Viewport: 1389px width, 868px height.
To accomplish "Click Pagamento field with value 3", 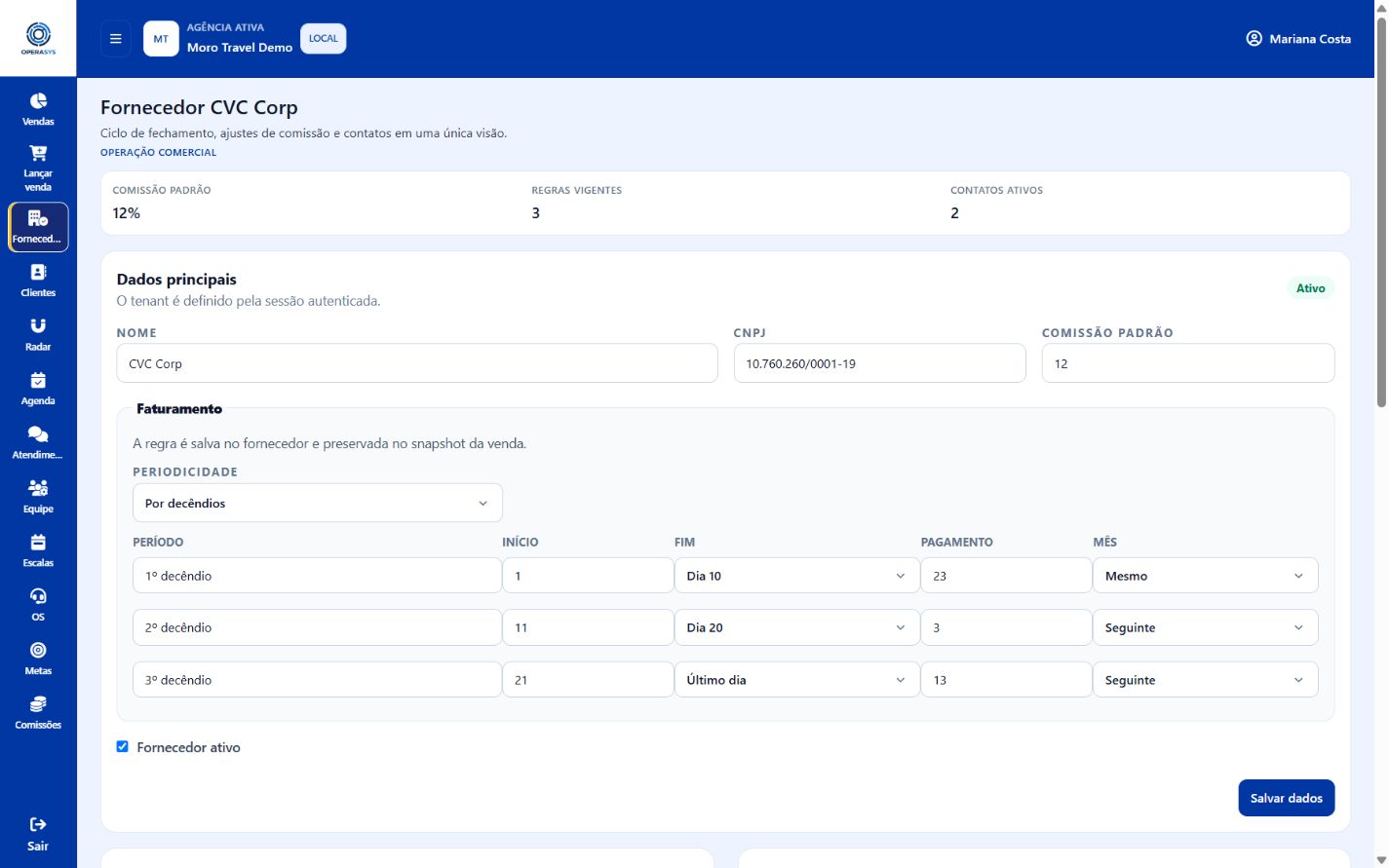I will coord(1006,627).
